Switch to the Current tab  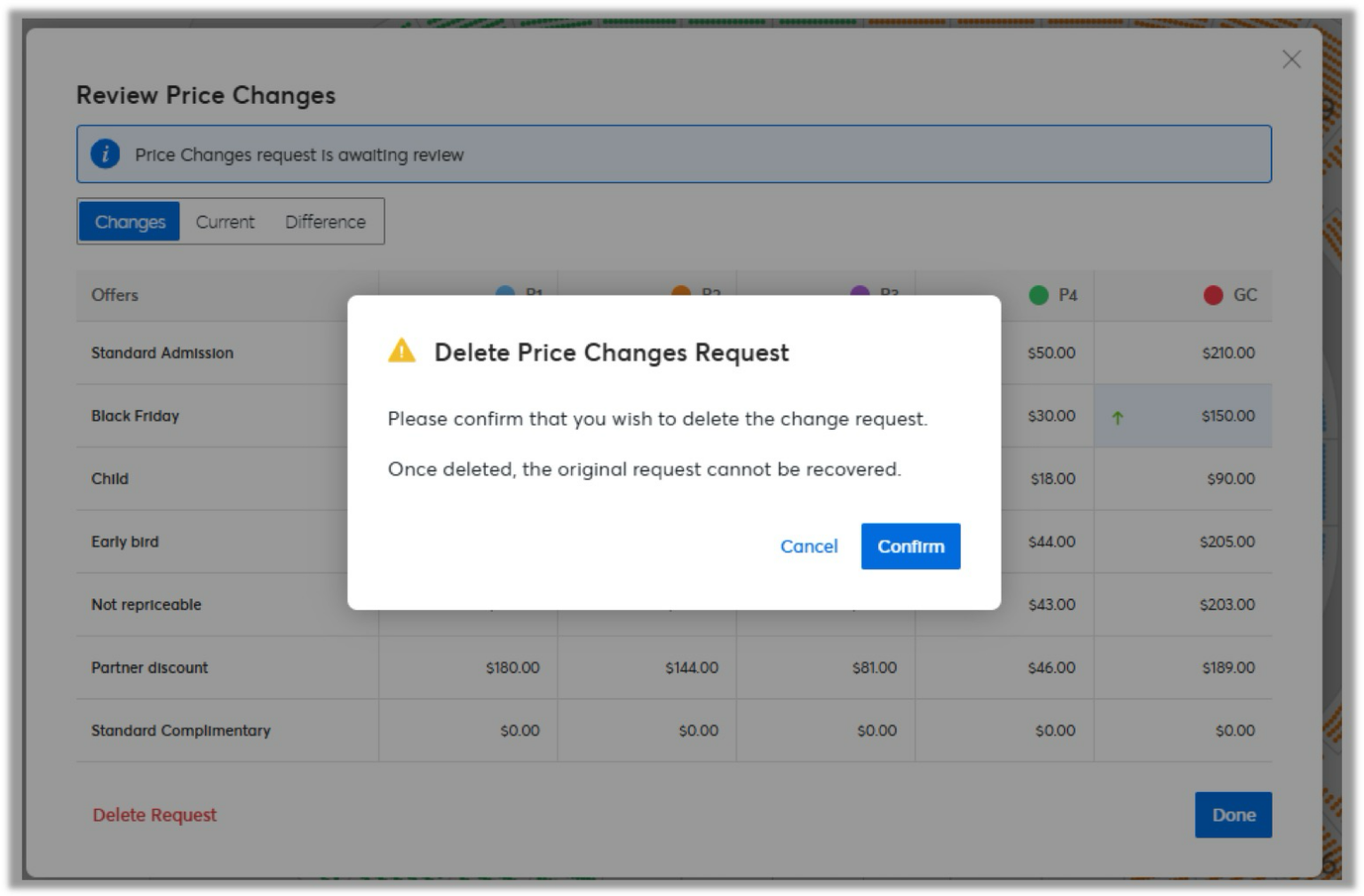225,222
